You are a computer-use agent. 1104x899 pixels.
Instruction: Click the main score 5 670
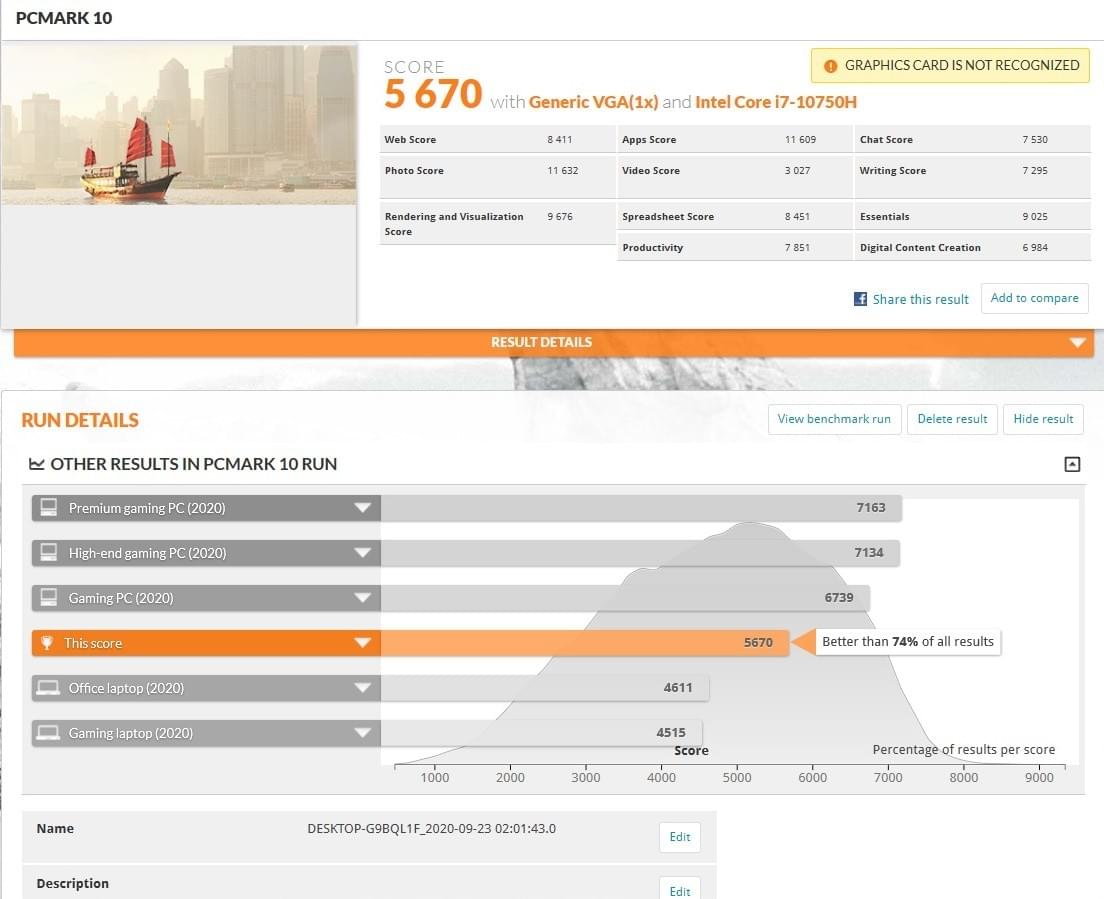433,94
